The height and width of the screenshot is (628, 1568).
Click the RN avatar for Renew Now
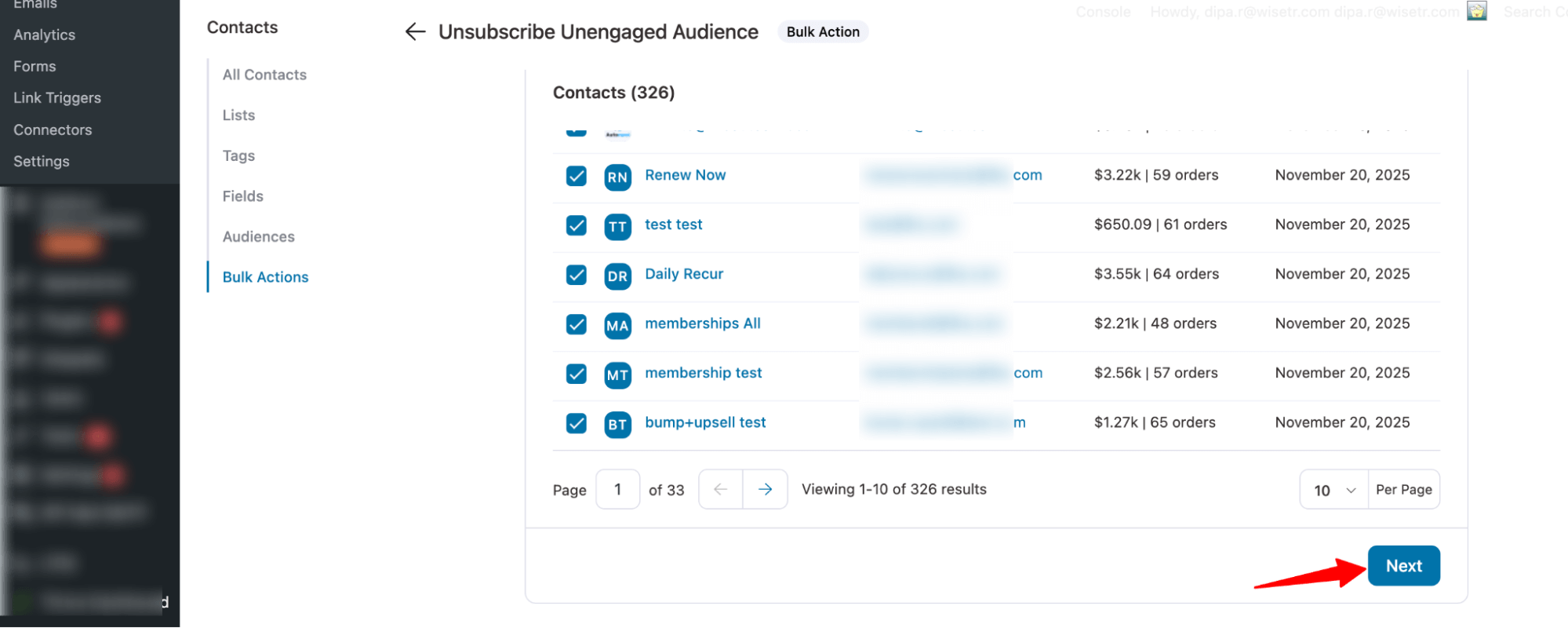click(x=617, y=177)
